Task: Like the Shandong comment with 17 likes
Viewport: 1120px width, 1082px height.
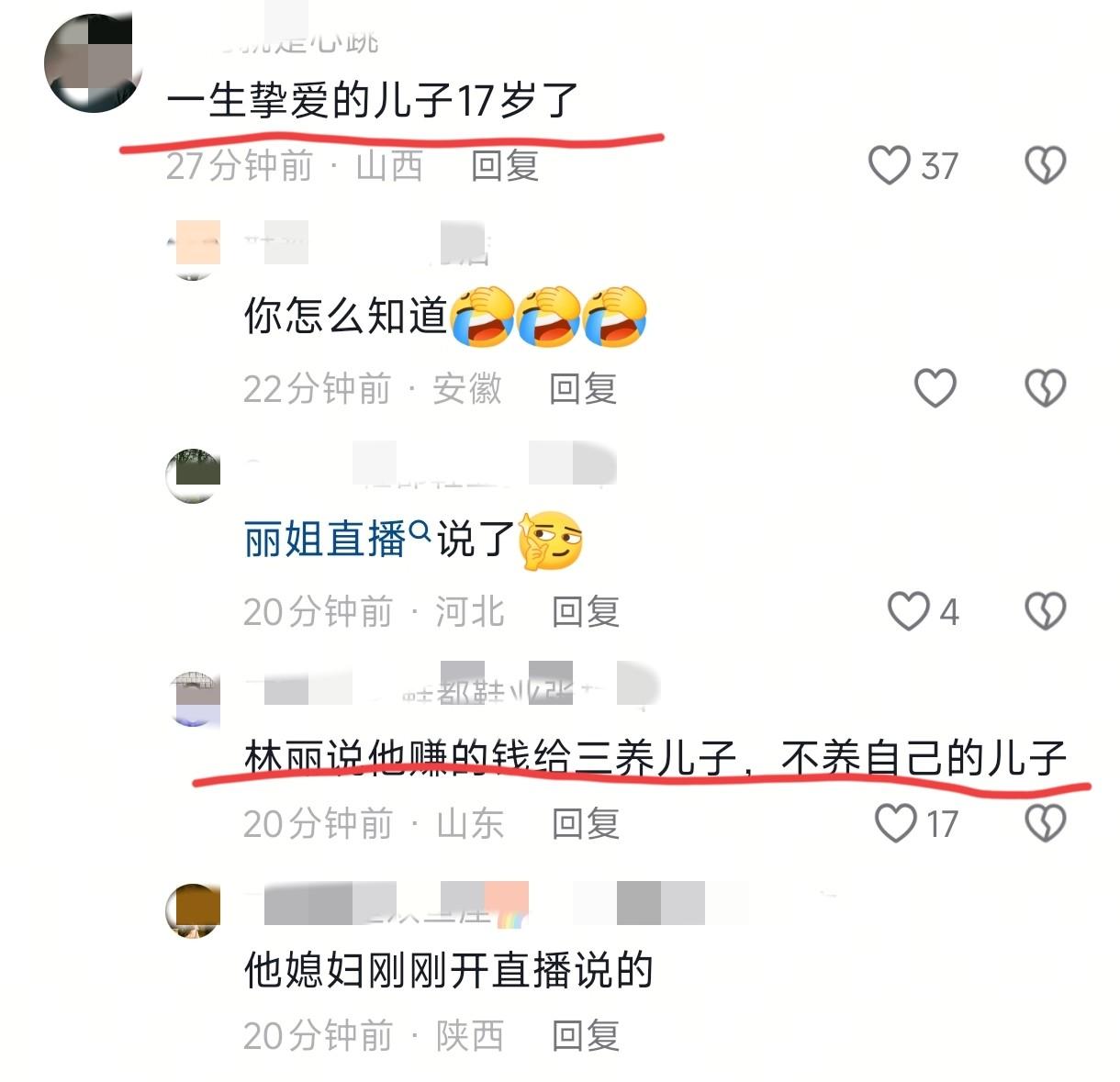Action: pyautogui.click(x=896, y=823)
